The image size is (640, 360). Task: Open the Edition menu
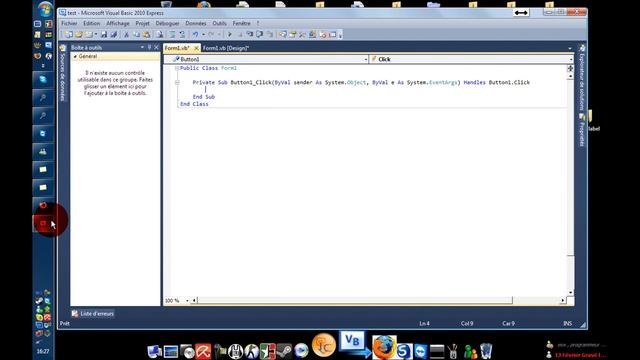click(91, 23)
